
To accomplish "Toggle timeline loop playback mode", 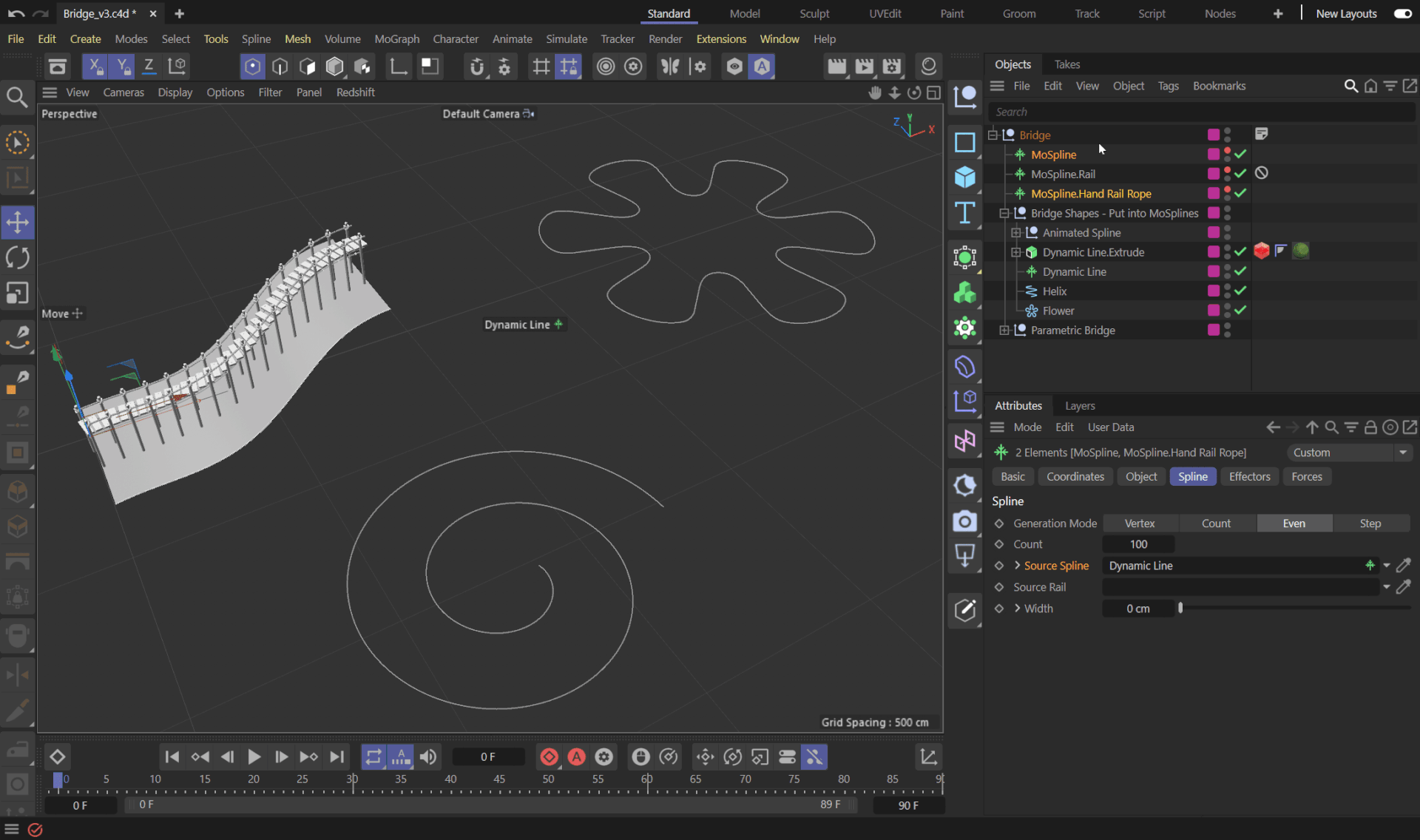I will (x=373, y=756).
